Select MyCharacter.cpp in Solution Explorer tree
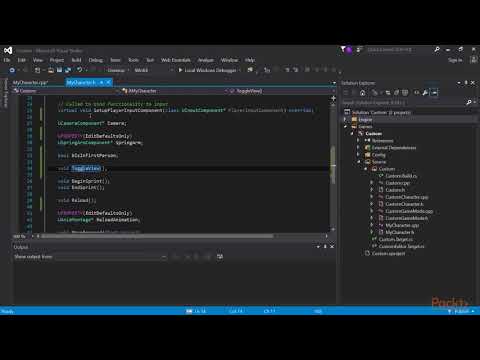 tap(402, 225)
